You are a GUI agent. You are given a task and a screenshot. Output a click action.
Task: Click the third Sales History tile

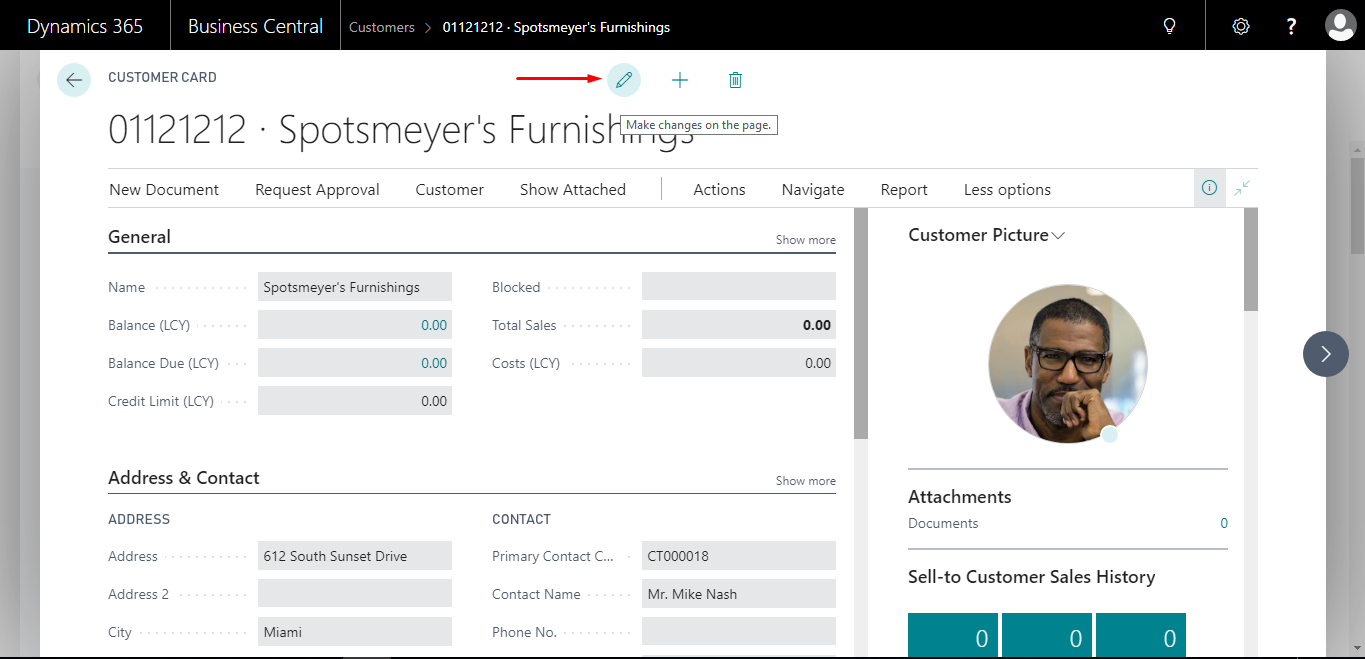pos(1141,635)
